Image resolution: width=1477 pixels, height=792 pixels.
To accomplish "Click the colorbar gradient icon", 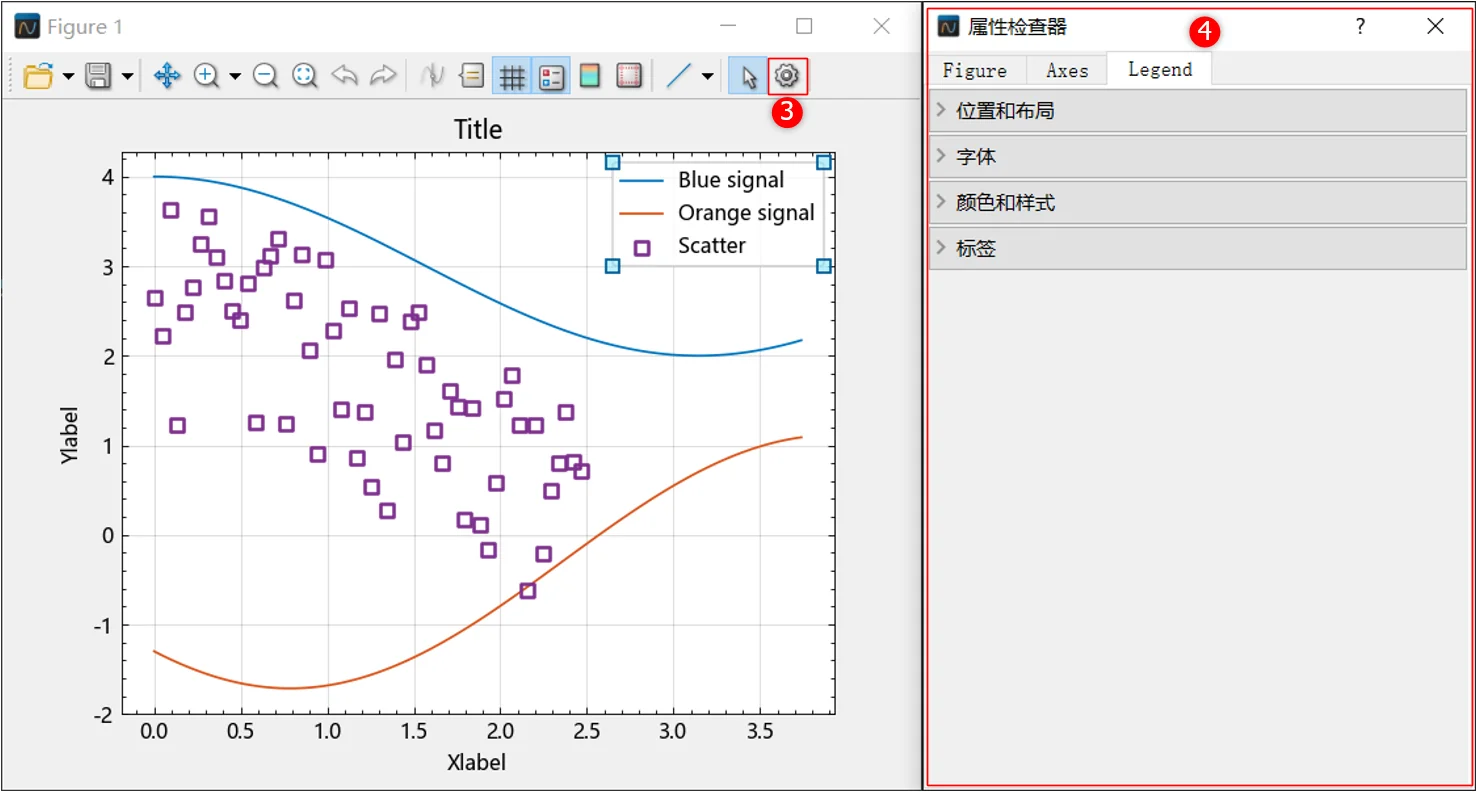I will click(590, 76).
